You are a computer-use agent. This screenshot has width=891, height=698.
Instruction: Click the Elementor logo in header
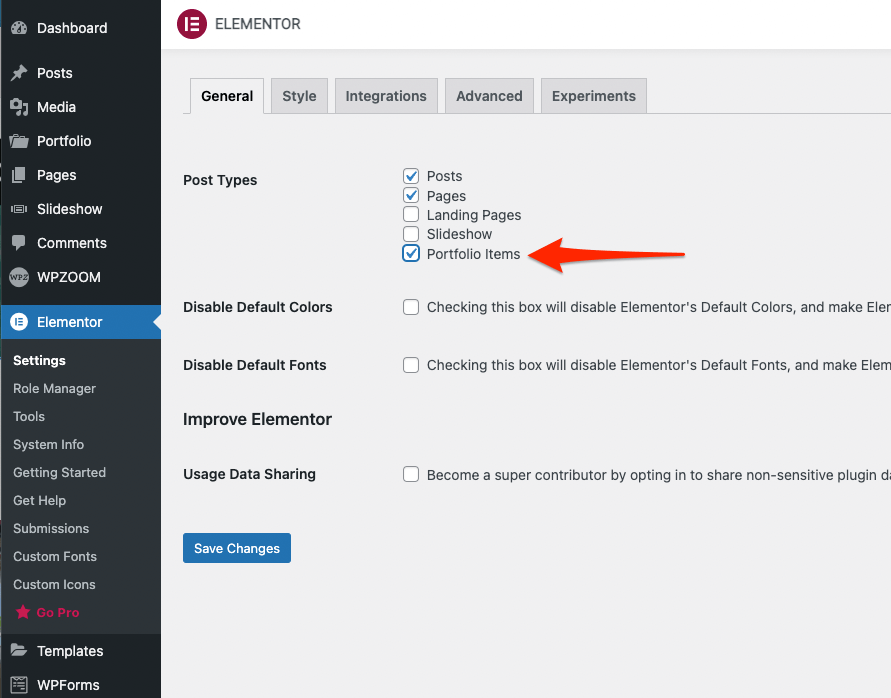191,24
